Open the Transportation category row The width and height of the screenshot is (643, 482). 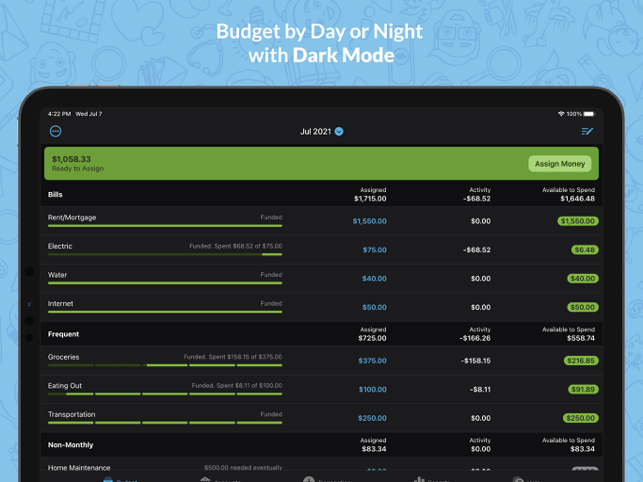[322, 418]
